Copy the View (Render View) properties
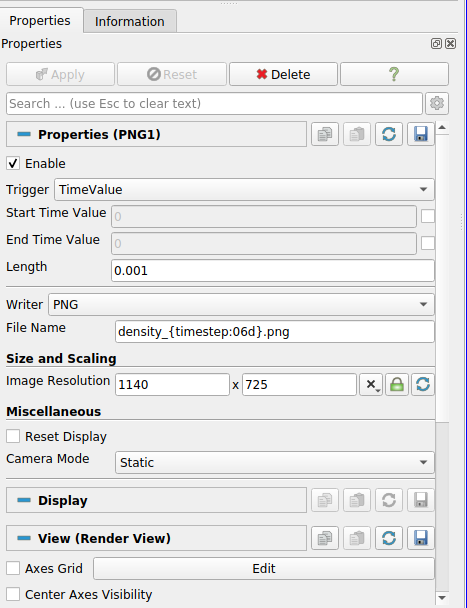467x608 pixels. 325,538
